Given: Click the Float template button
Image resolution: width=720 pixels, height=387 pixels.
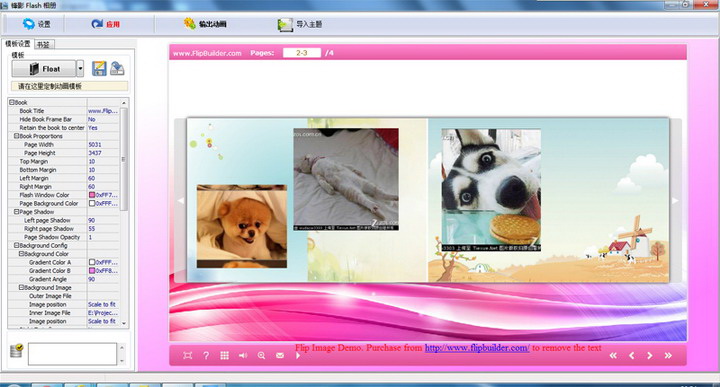Looking at the screenshot, I should [x=44, y=69].
